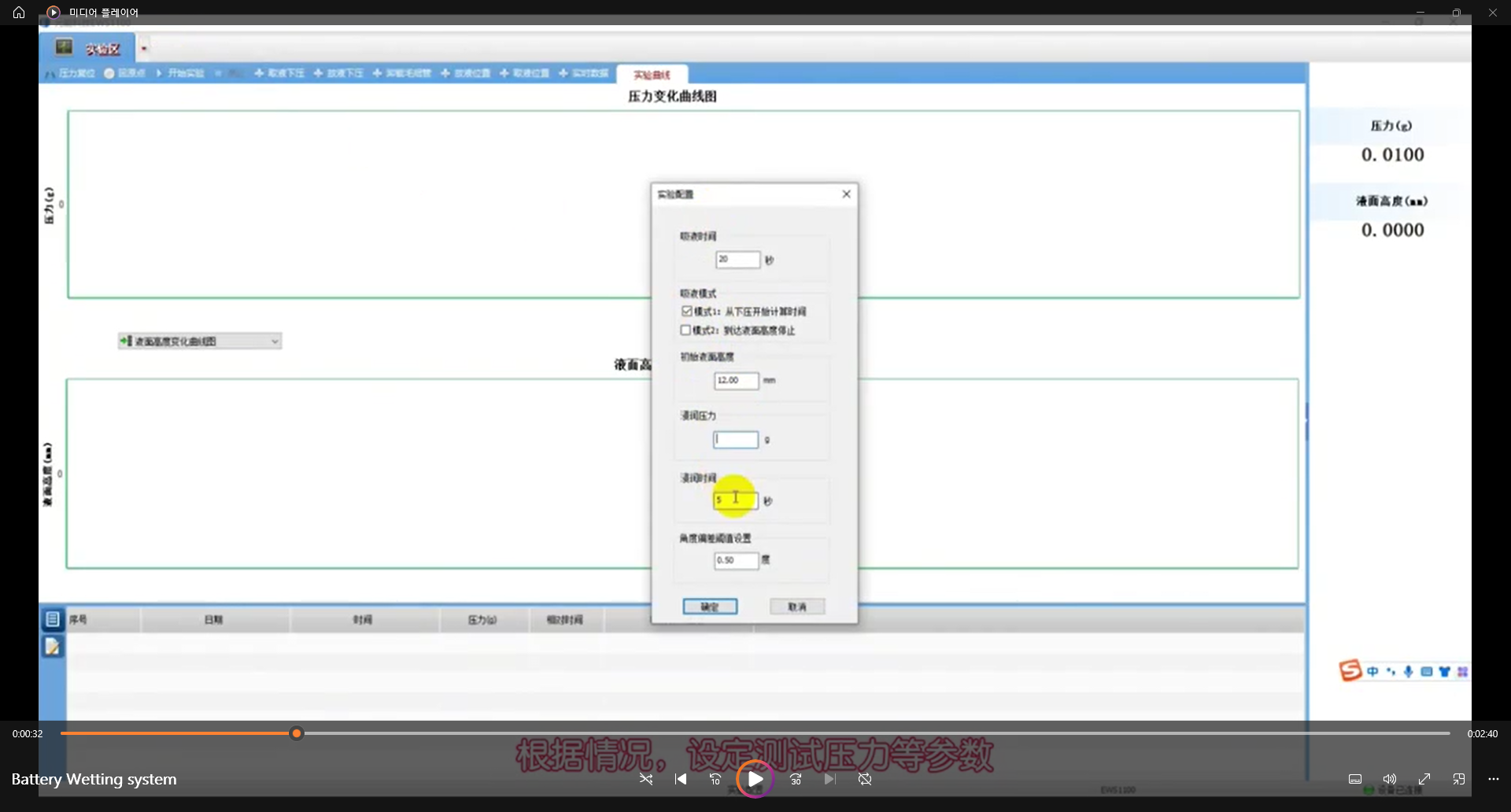
Task: Click the pressure reading 0.0100
Action: point(1392,155)
